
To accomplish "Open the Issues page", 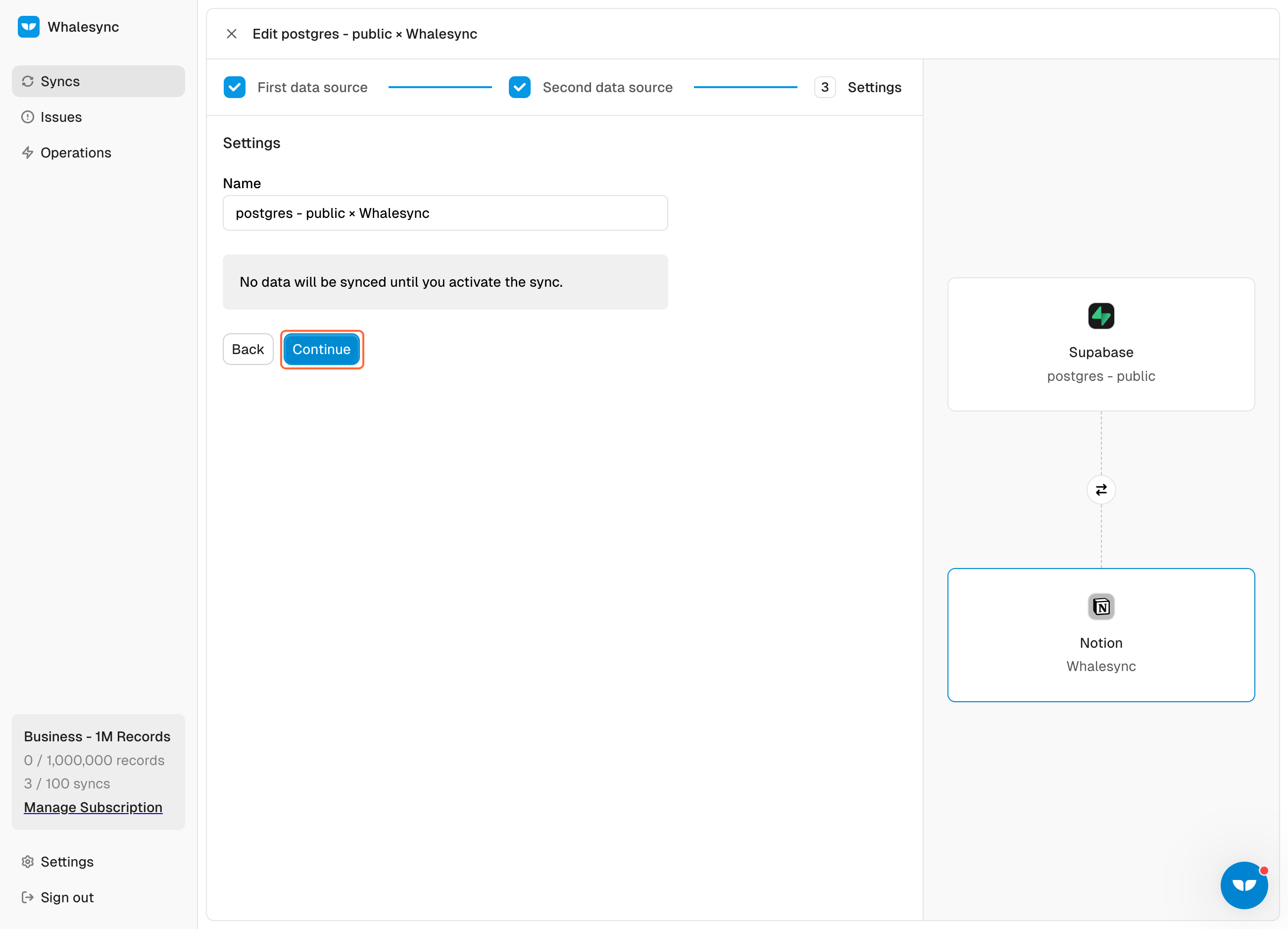I will click(98, 117).
